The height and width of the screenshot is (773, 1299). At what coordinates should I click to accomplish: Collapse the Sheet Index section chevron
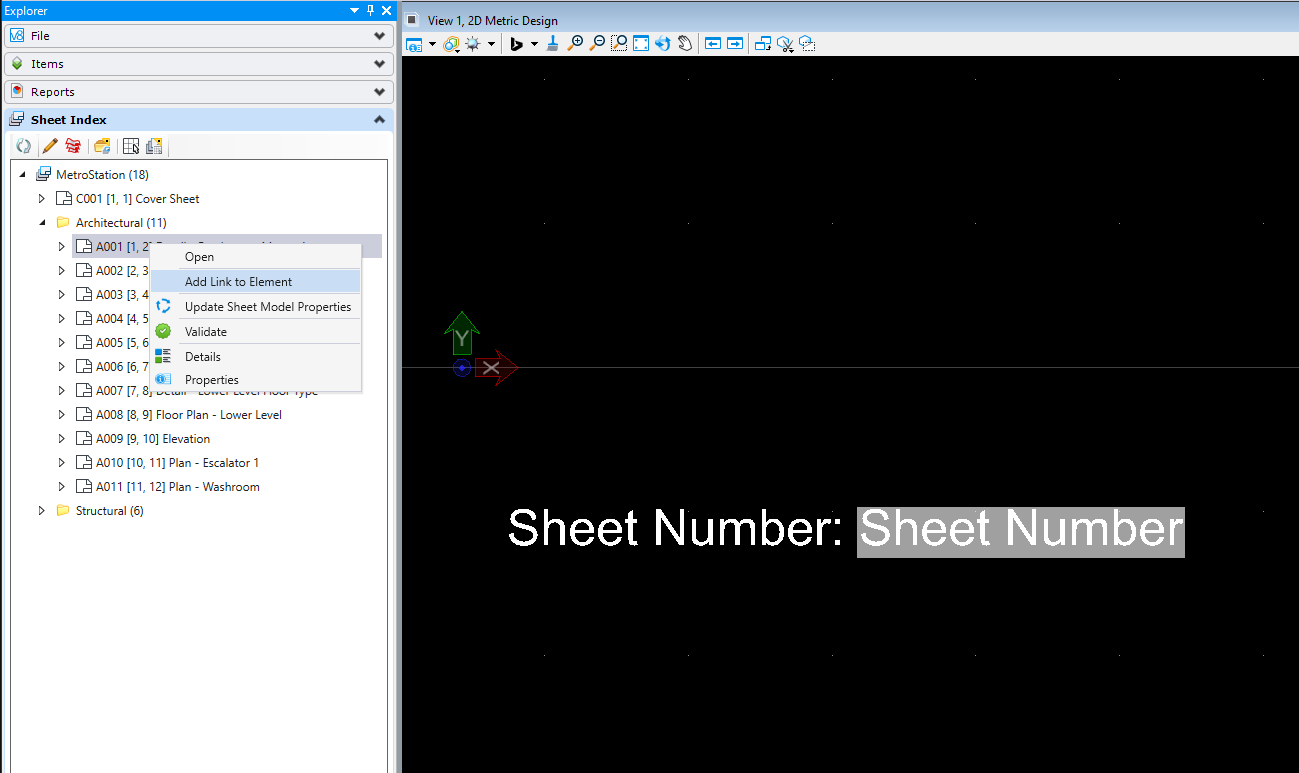[x=379, y=120]
